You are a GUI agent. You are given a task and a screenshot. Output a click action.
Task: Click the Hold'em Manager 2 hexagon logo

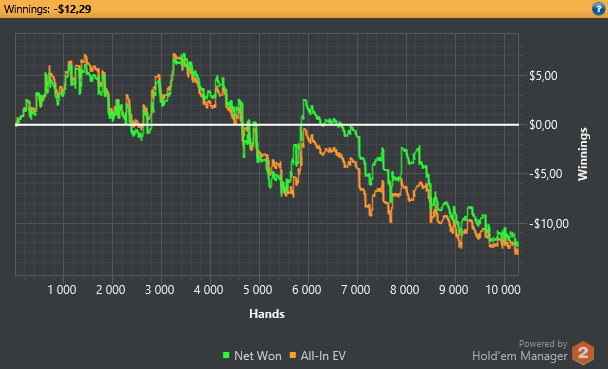tap(583, 353)
